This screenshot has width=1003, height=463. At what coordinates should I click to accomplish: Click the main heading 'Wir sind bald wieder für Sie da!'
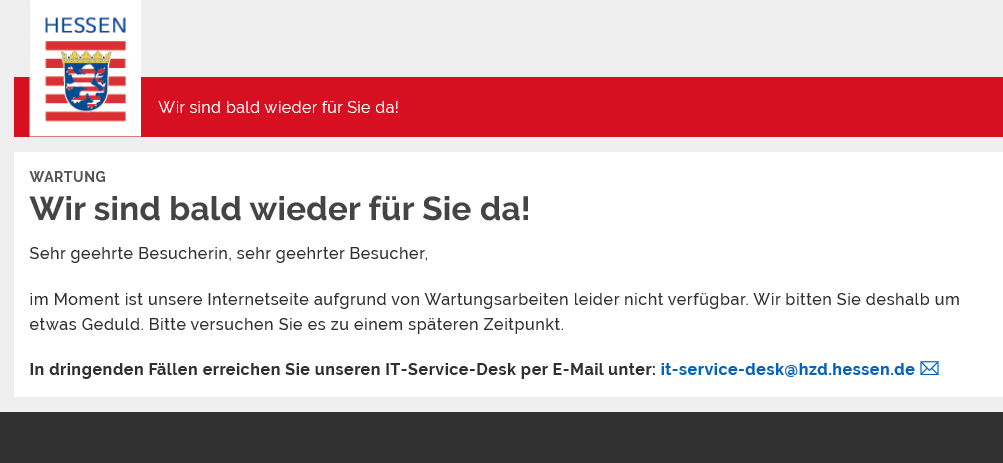280,208
